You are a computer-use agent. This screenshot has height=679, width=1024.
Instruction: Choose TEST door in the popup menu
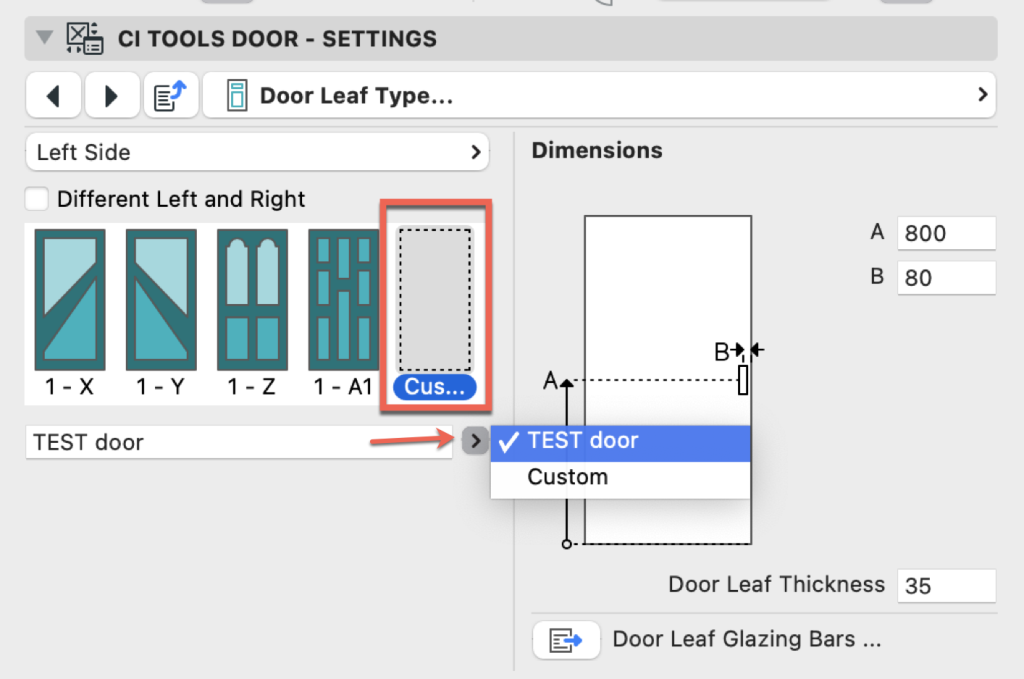(620, 443)
